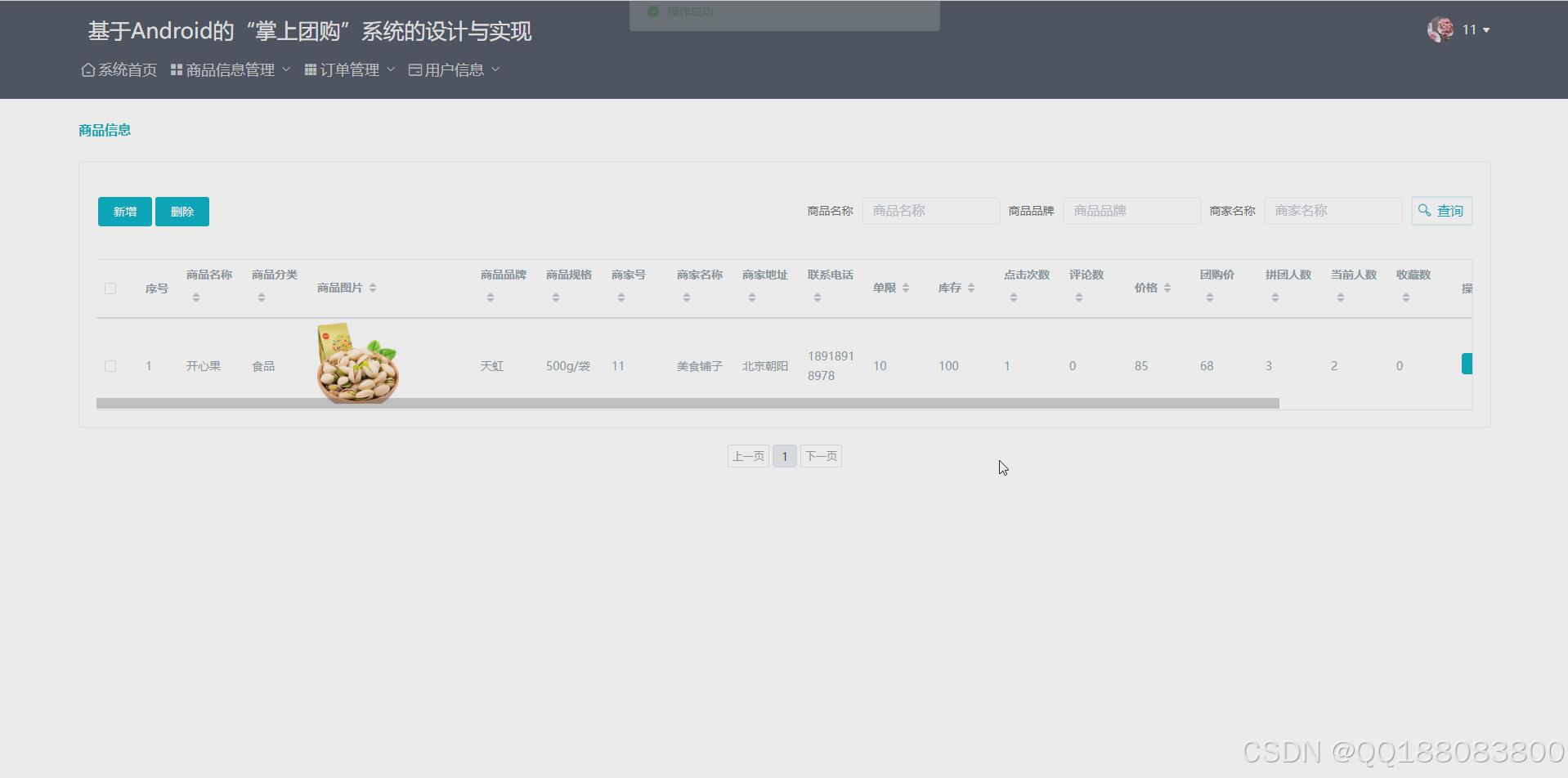Check the checkbox on the 开心果 row
The image size is (1568, 778).
click(x=110, y=365)
